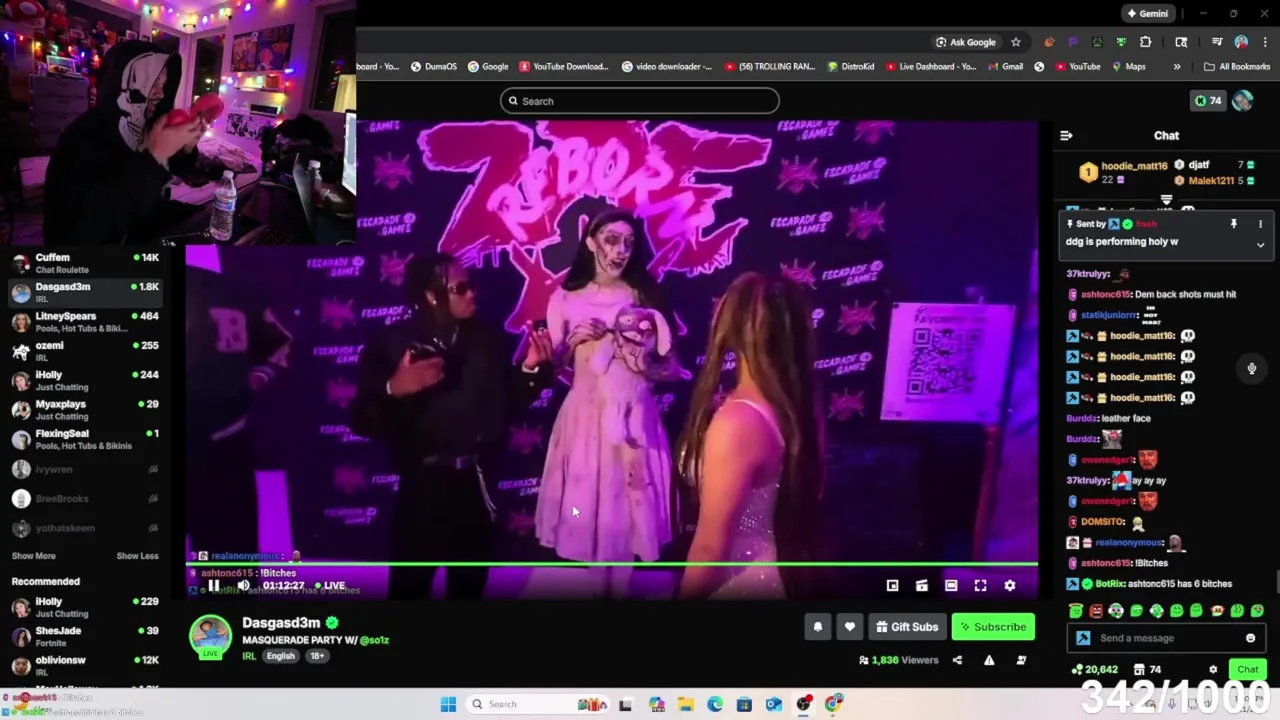Open the emote picker smiley in chat input
The height and width of the screenshot is (720, 1280).
1250,638
